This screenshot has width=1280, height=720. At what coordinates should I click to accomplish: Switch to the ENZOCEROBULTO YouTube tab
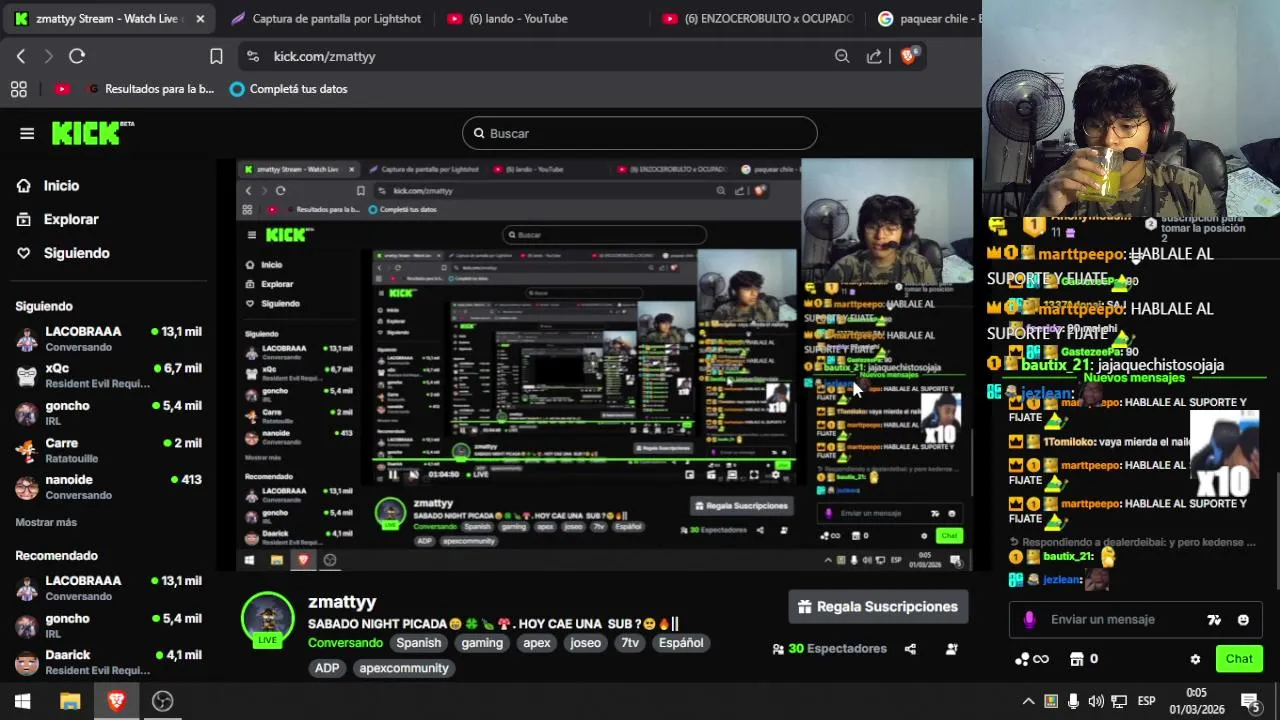pyautogui.click(x=758, y=18)
